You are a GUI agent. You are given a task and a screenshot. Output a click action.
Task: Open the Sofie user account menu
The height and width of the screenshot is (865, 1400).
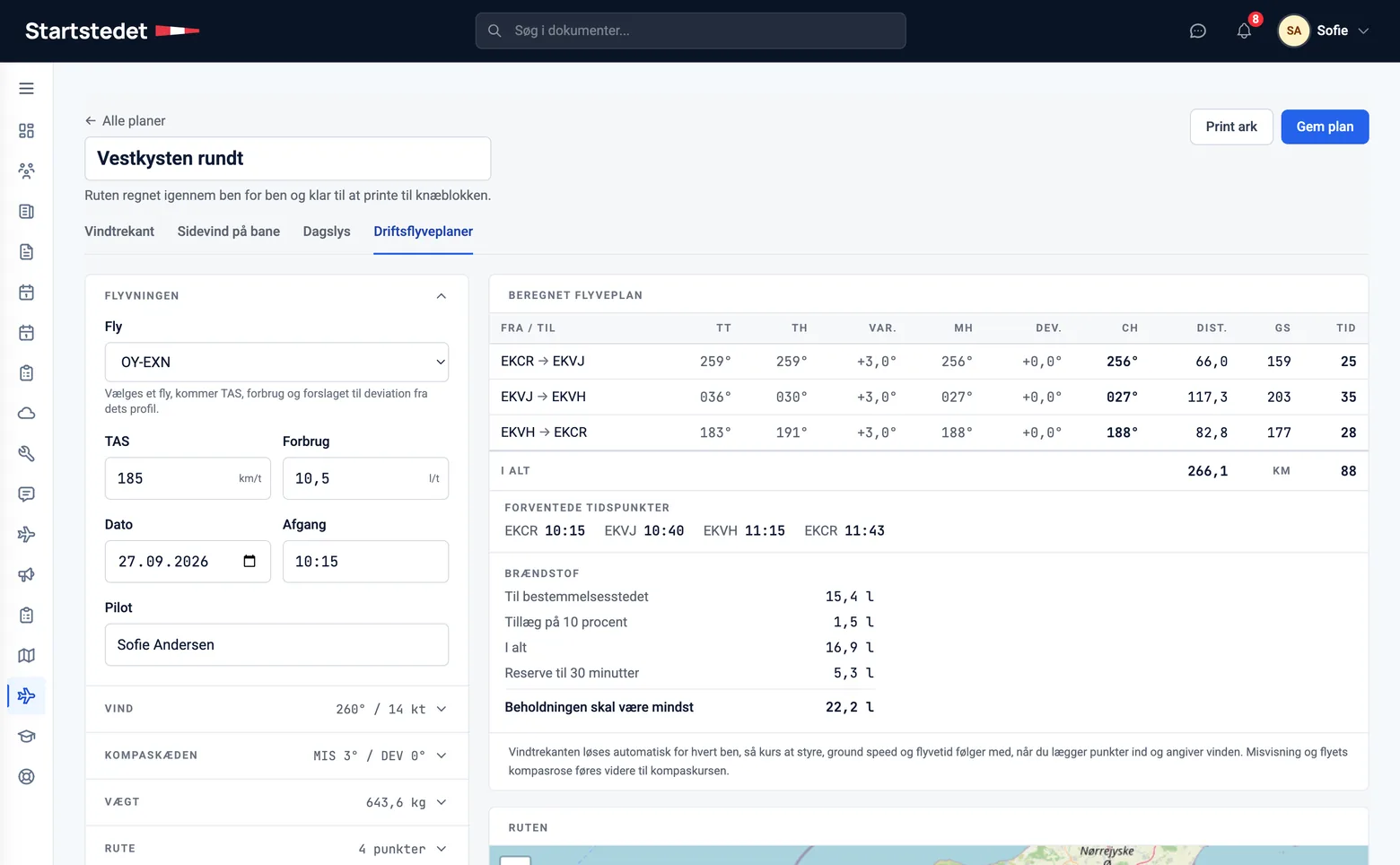point(1324,31)
